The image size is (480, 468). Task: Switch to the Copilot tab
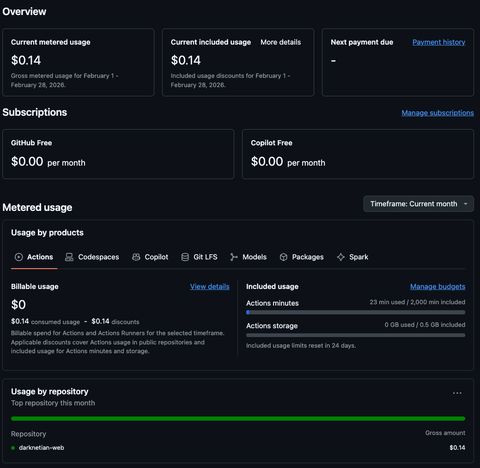click(150, 257)
